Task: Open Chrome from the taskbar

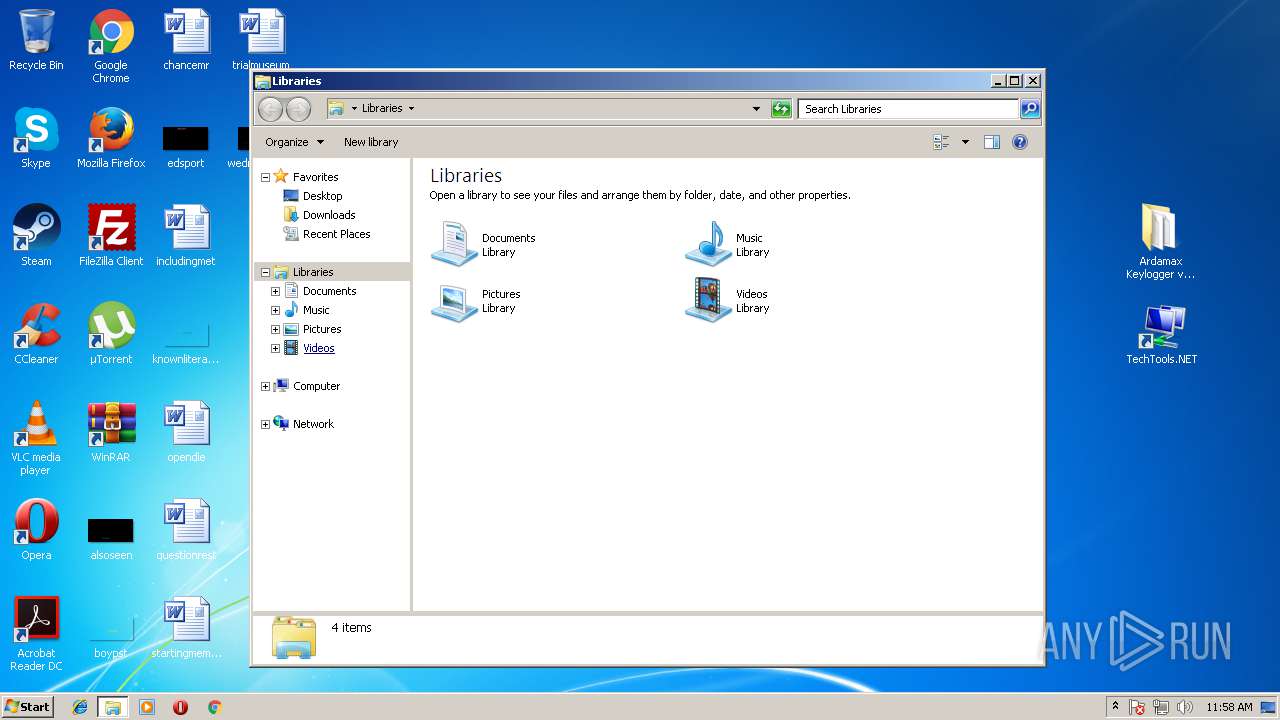Action: click(x=214, y=707)
